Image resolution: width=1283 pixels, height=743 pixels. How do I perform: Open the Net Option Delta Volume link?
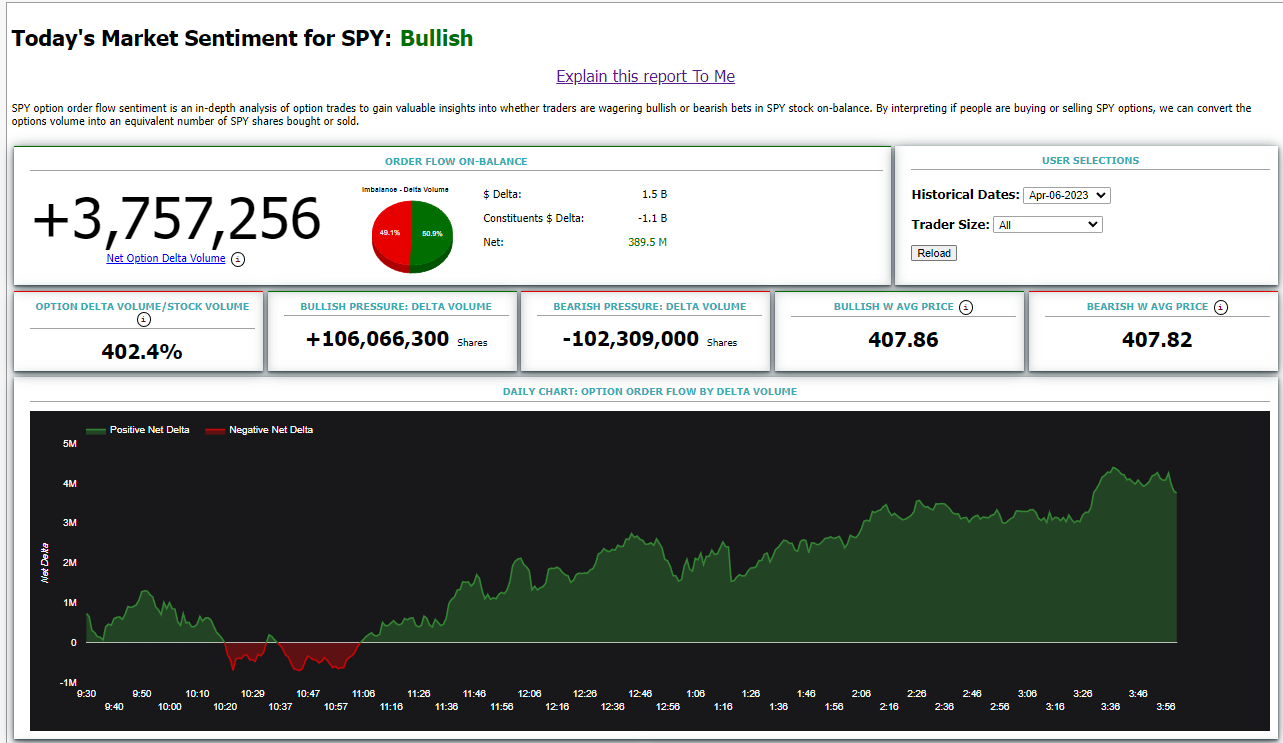click(x=166, y=258)
